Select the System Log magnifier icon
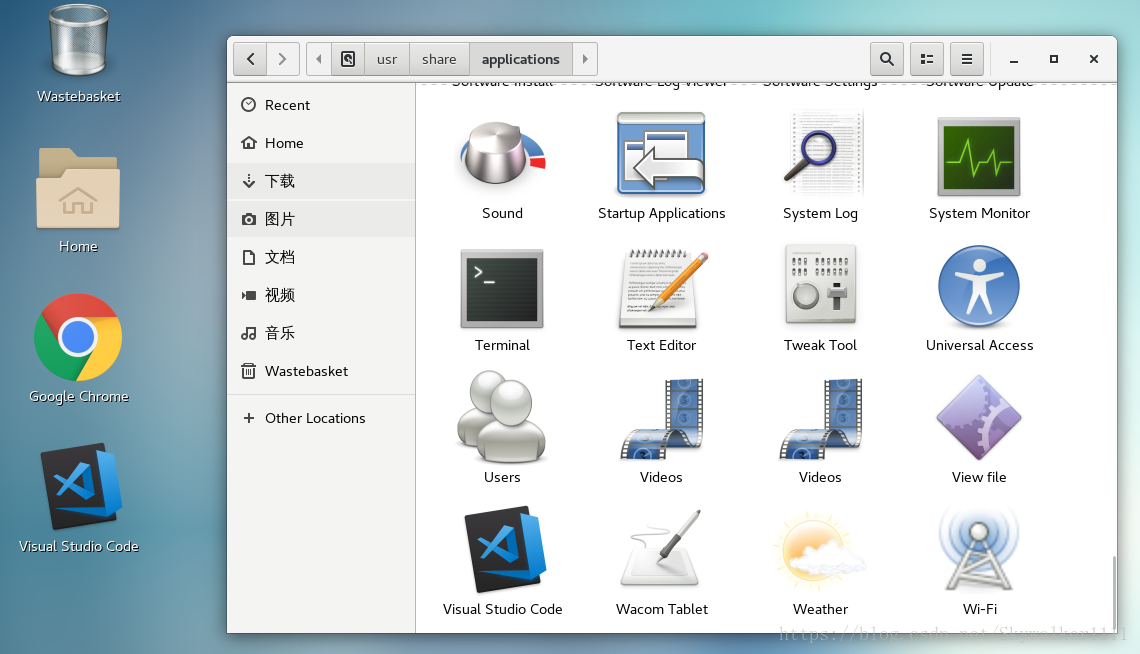The height and width of the screenshot is (654, 1140). 822,153
